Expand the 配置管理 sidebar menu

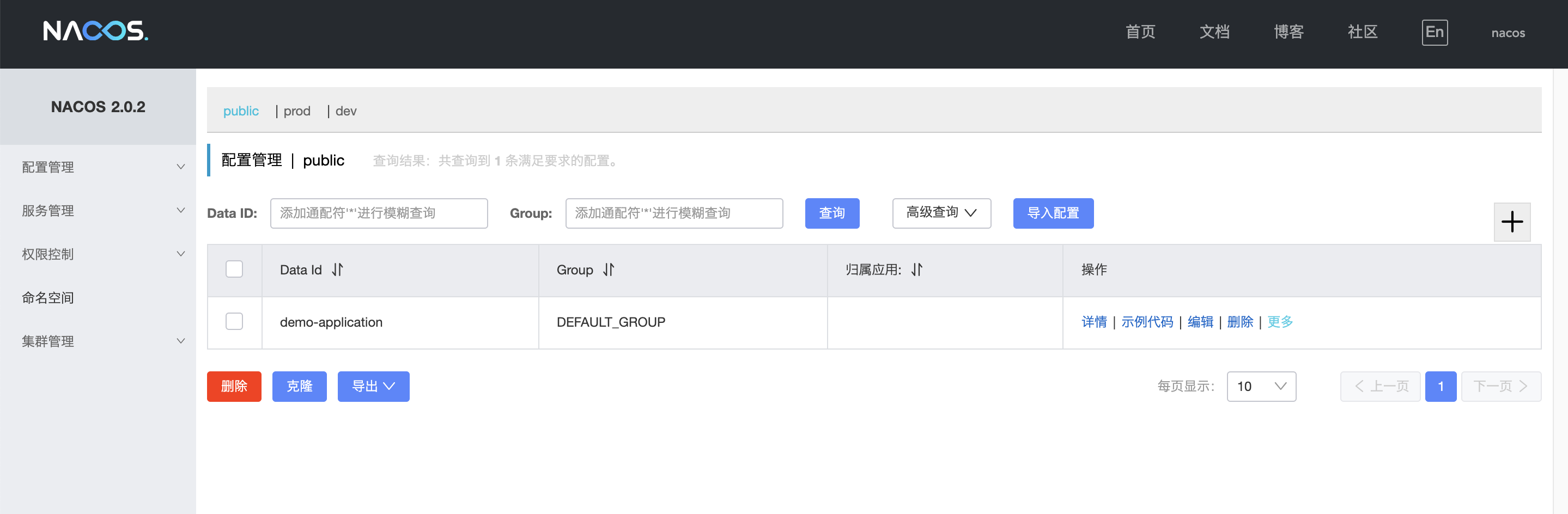98,167
